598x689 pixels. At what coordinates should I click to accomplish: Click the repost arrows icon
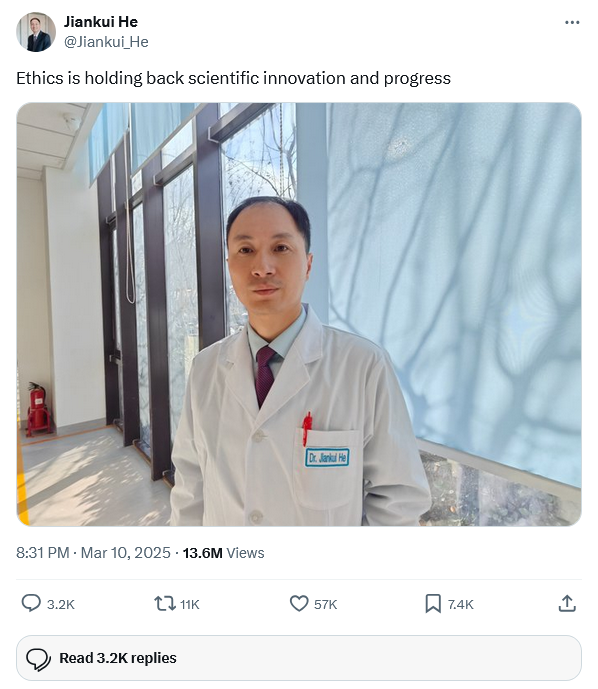point(165,604)
